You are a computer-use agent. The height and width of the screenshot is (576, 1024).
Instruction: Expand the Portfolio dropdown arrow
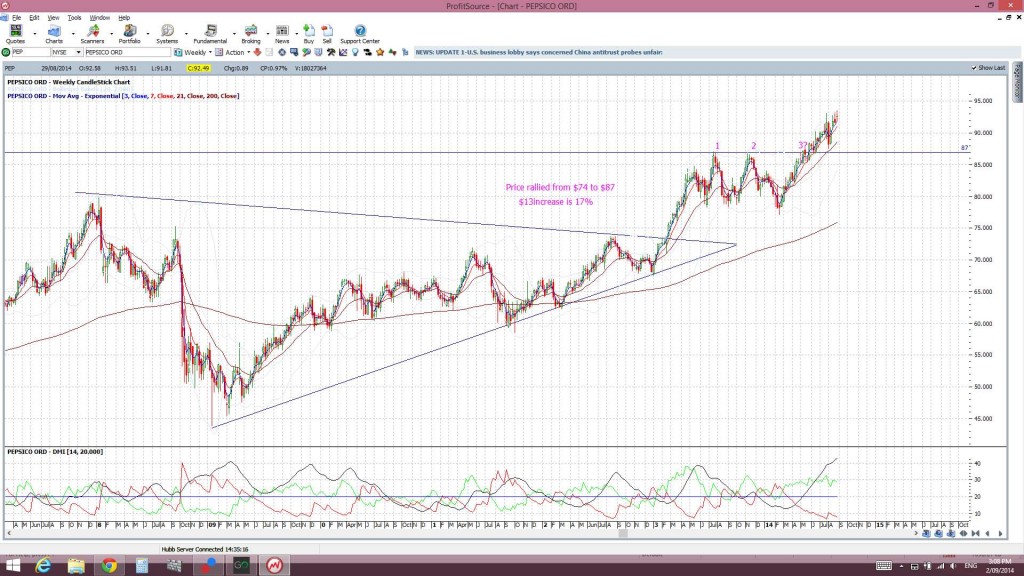[x=148, y=33]
